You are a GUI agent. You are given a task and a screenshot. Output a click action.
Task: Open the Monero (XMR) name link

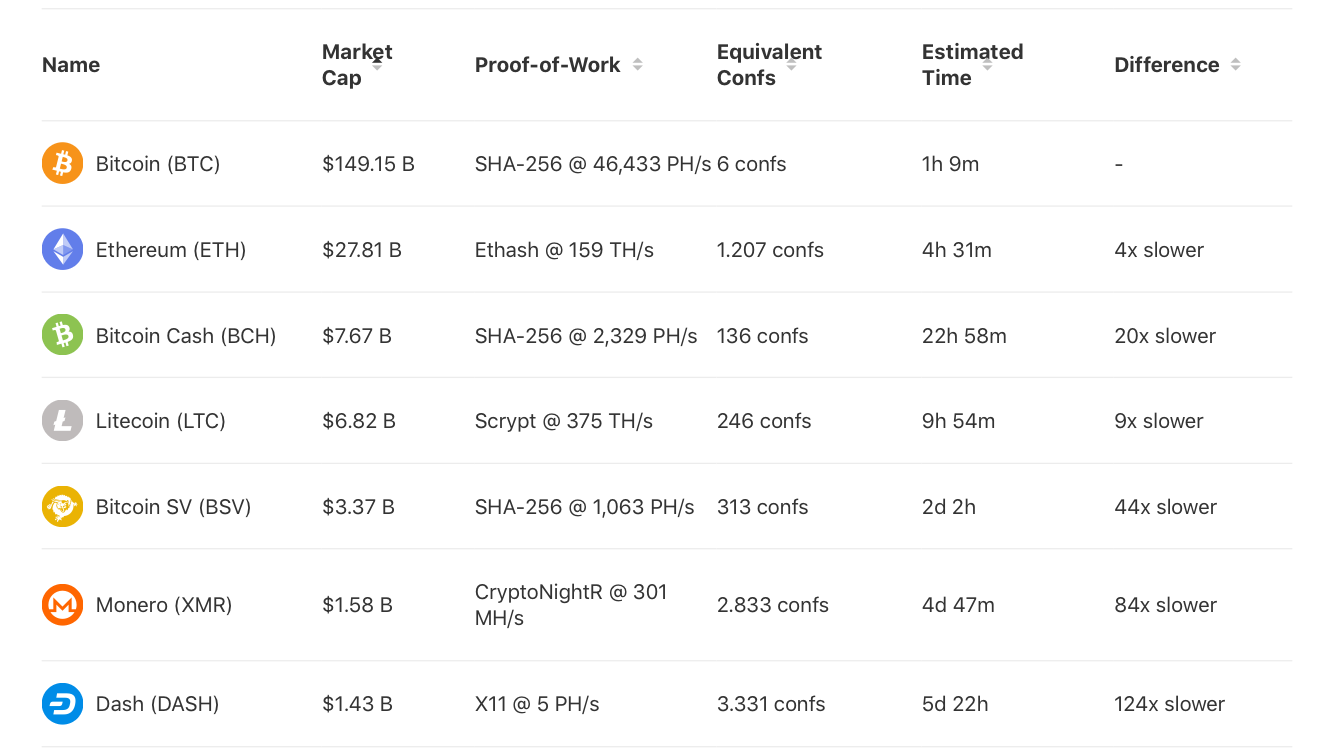click(x=164, y=605)
